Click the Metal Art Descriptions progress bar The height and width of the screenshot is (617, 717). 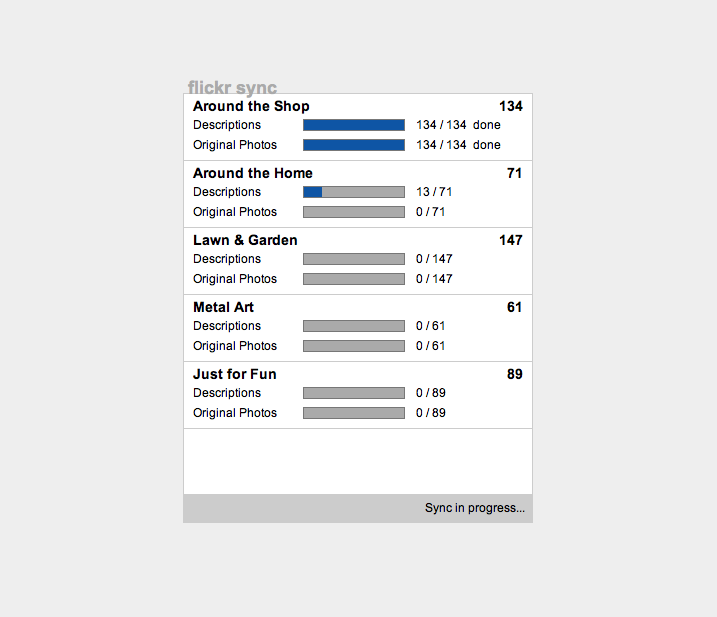tap(354, 326)
